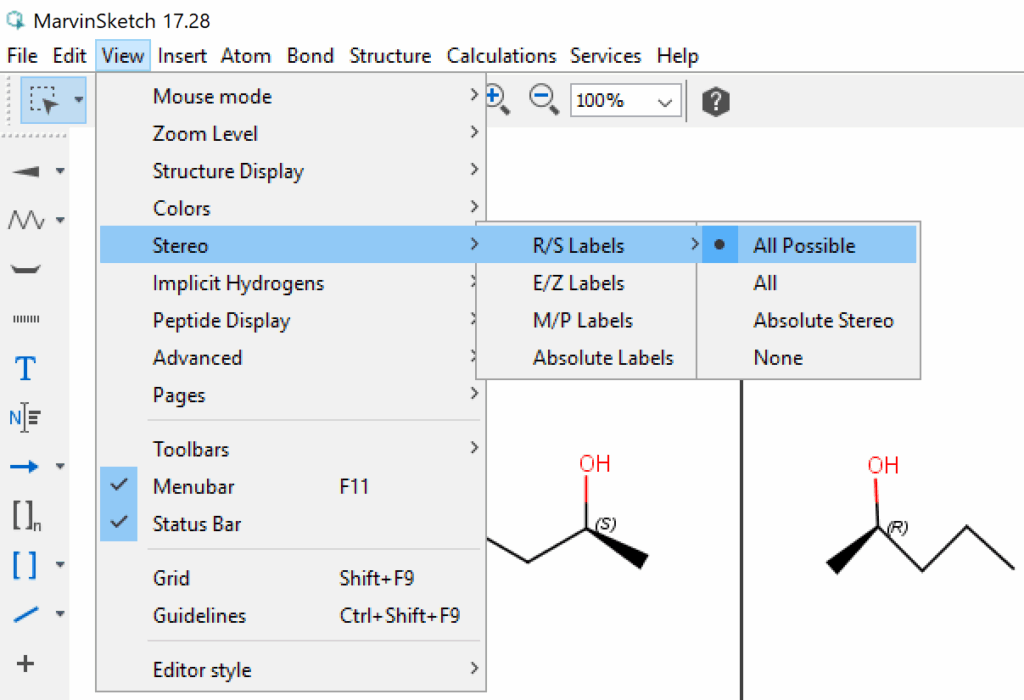1024x700 pixels.
Task: Open help via the question mark icon
Action: pyautogui.click(x=715, y=101)
